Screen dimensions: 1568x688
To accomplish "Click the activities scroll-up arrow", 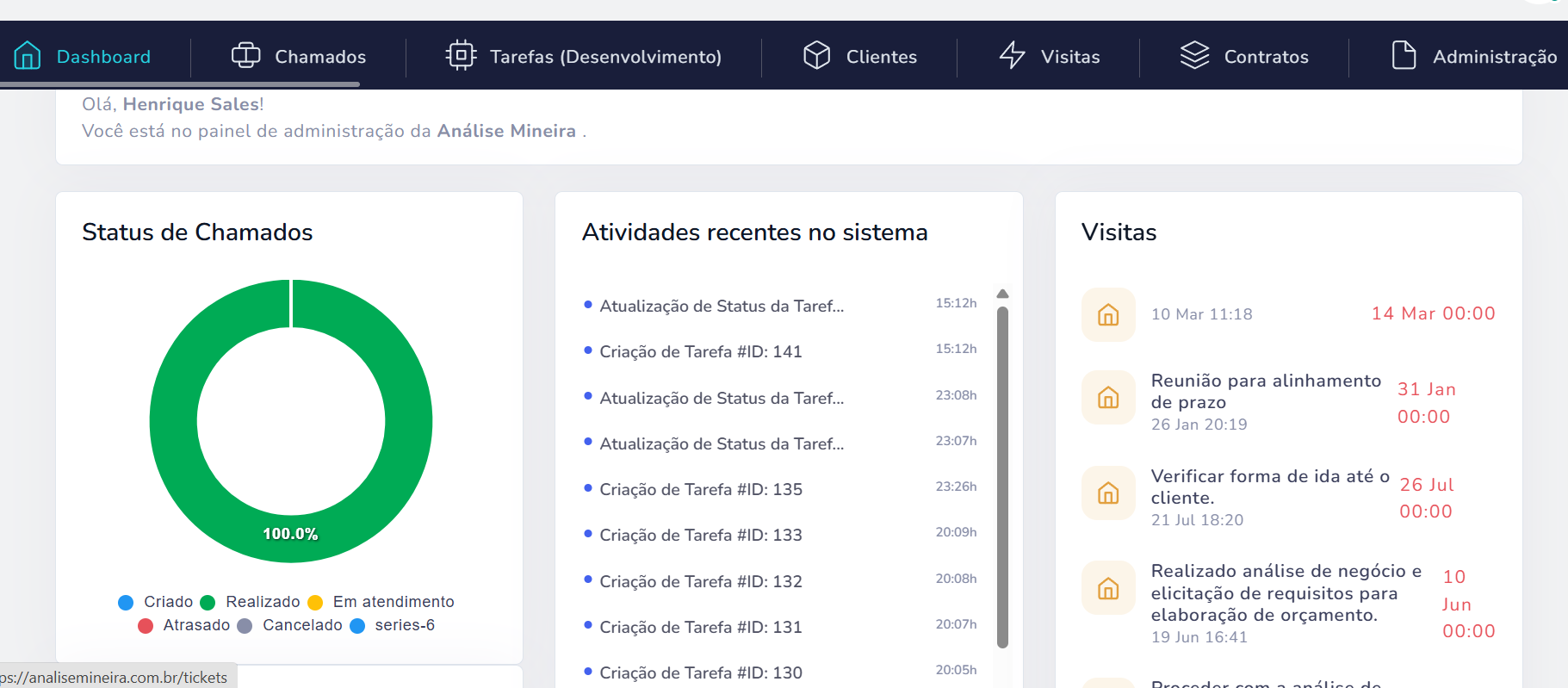I will tap(1002, 294).
